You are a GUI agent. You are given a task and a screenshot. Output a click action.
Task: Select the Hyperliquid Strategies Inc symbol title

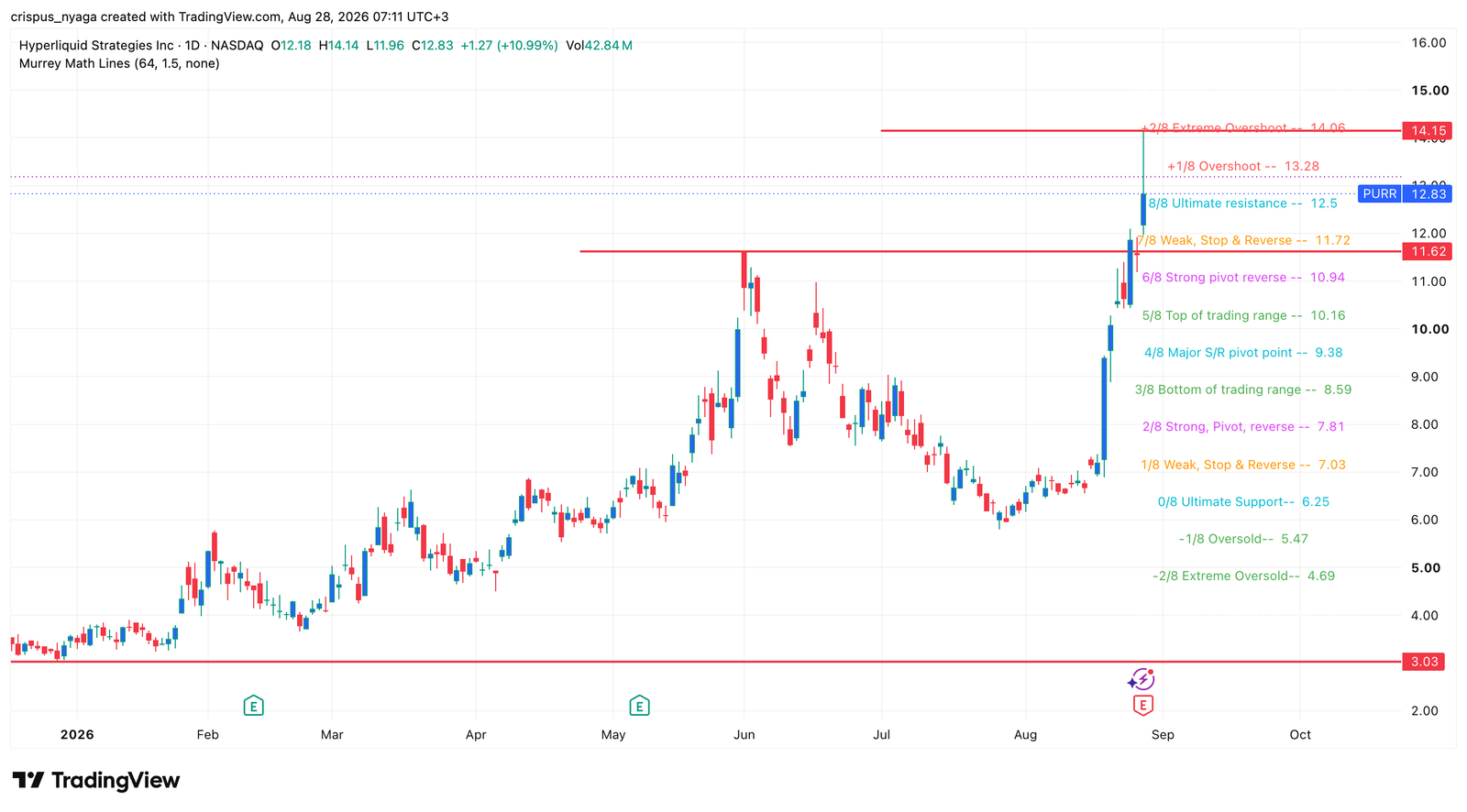click(x=96, y=45)
